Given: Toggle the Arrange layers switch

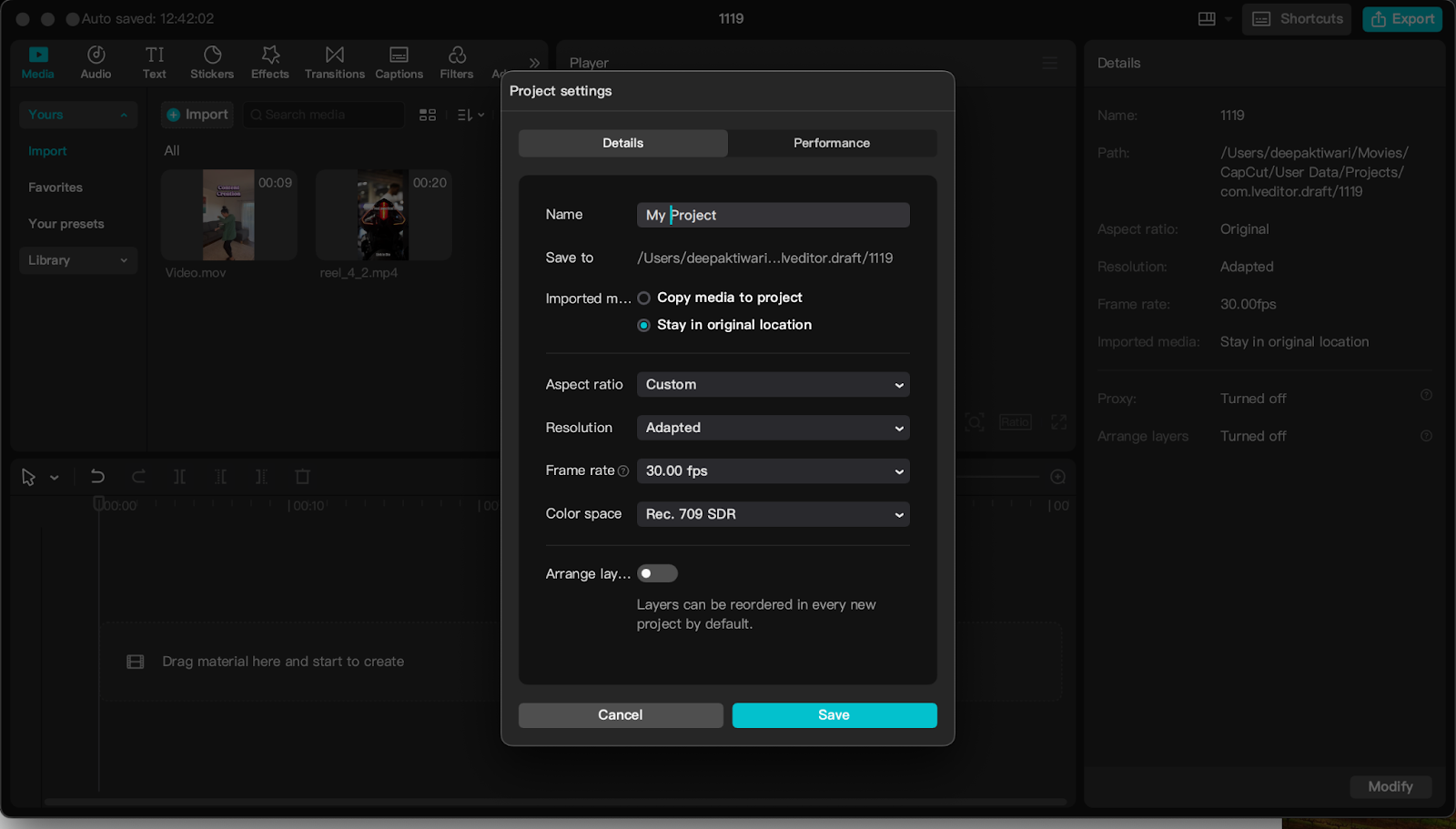Looking at the screenshot, I should click(657, 573).
